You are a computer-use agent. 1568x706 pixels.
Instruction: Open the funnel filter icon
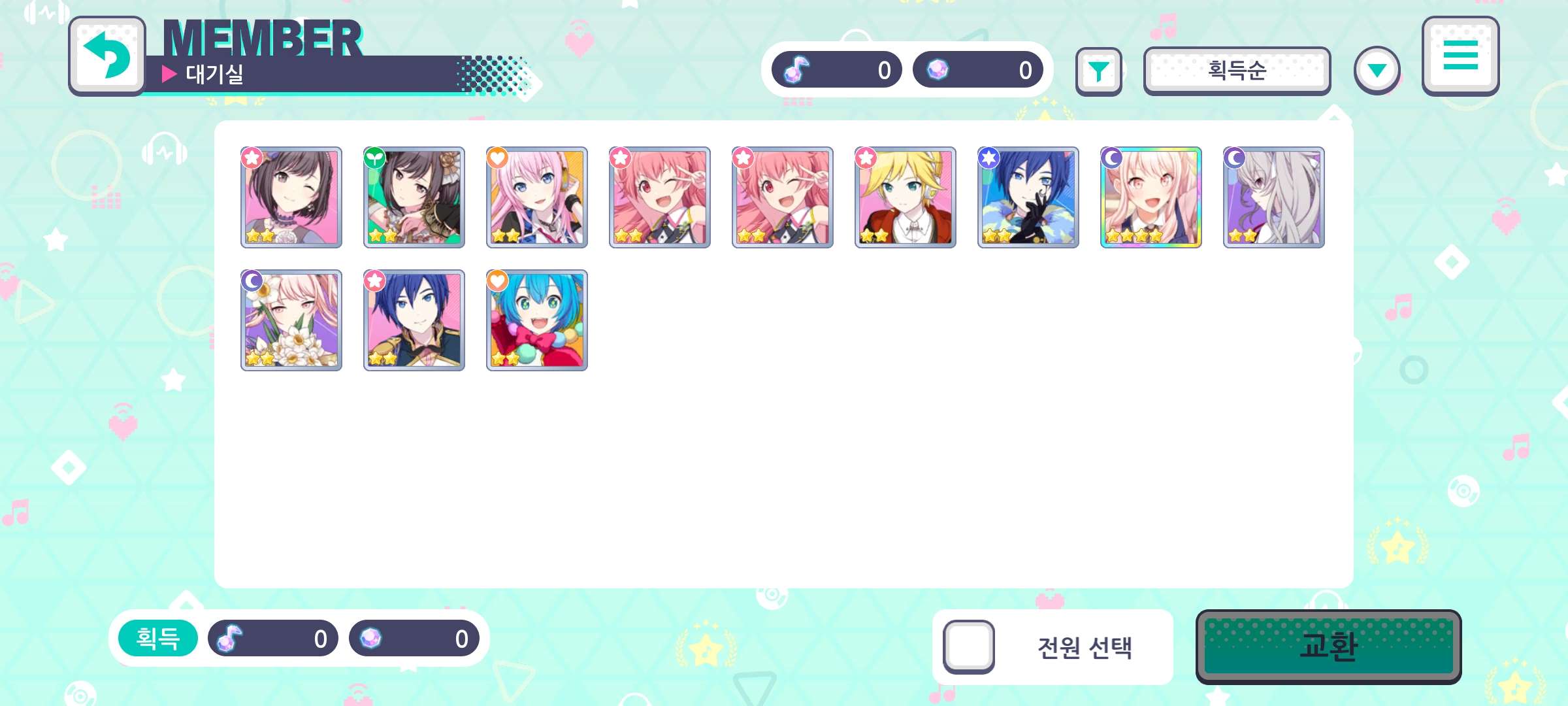coord(1099,71)
